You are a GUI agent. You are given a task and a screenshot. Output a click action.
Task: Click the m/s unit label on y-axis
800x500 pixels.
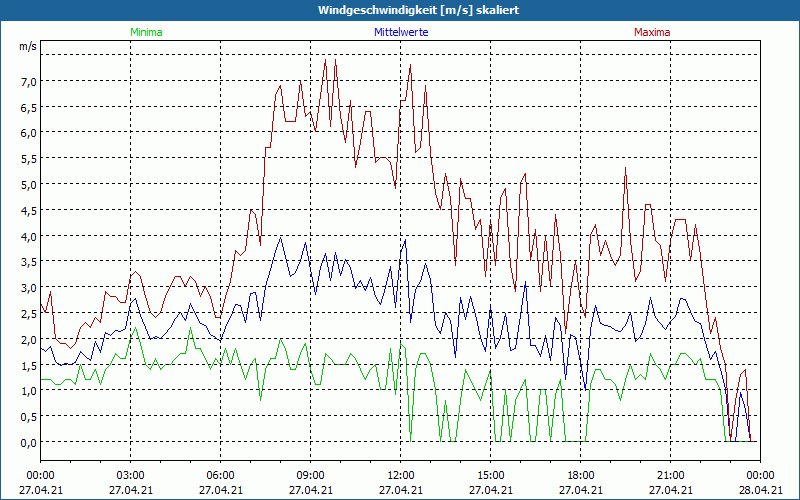pyautogui.click(x=27, y=46)
